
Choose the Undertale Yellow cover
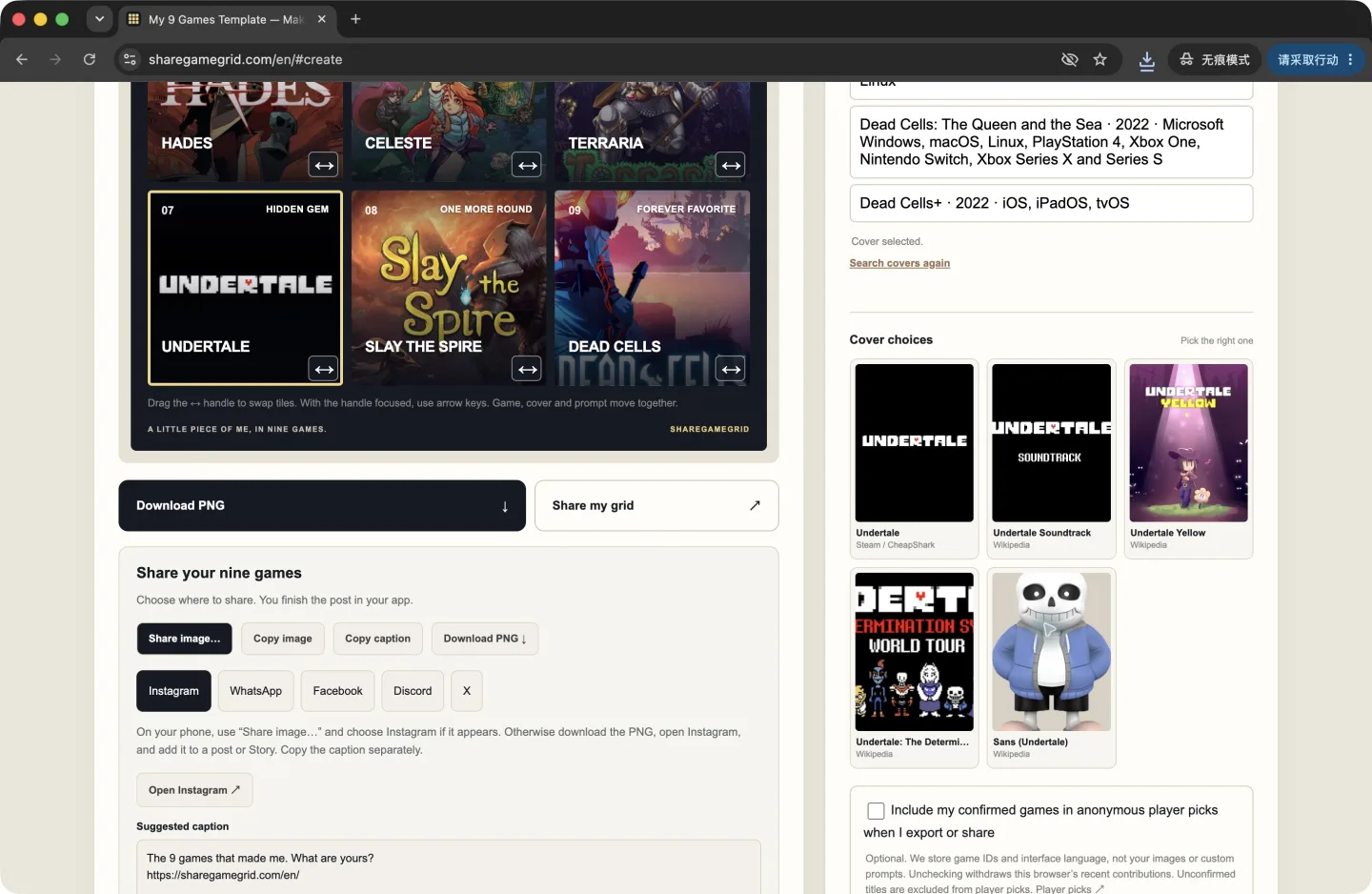(x=1189, y=458)
